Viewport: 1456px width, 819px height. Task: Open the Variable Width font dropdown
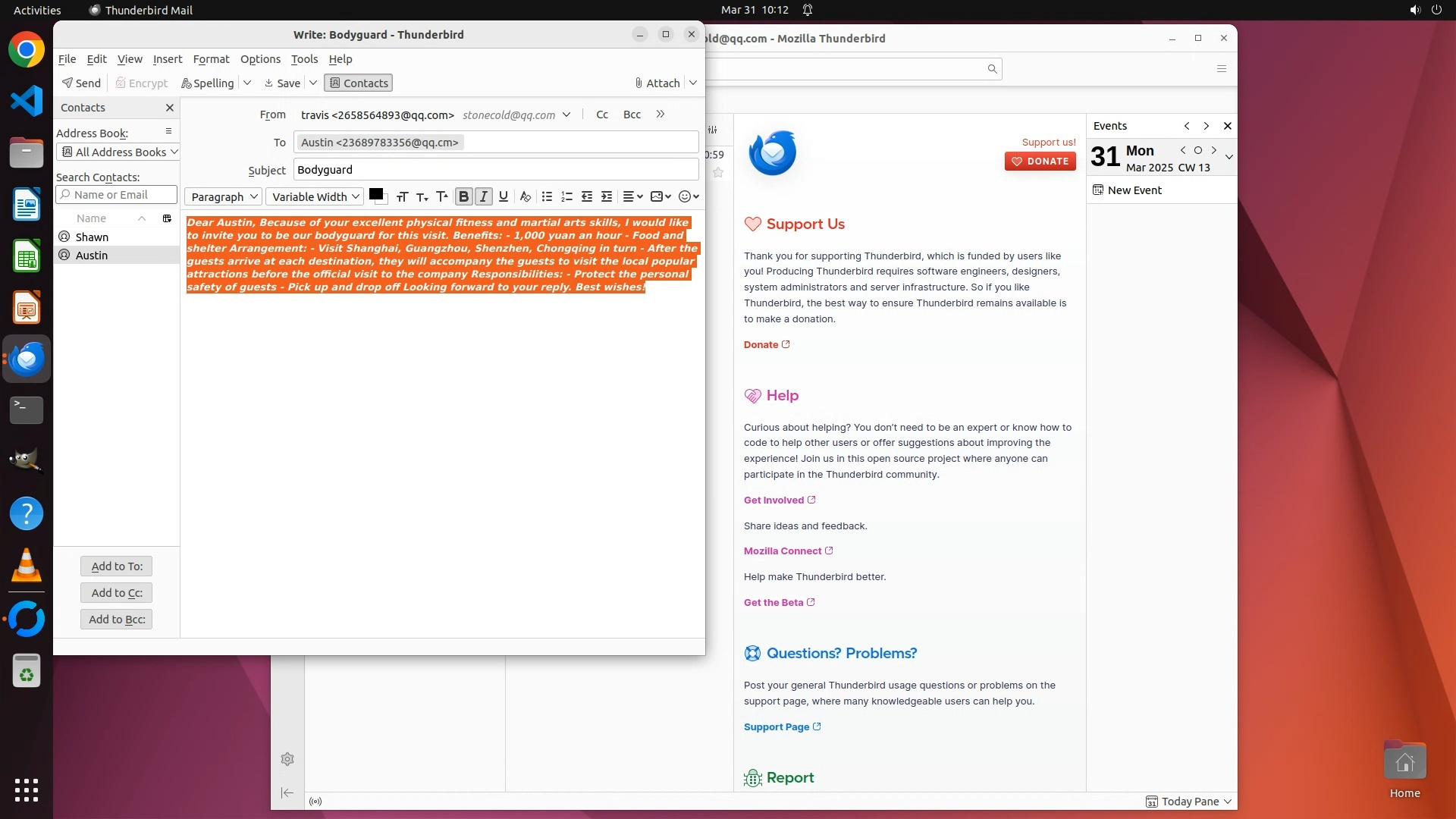[x=315, y=196]
